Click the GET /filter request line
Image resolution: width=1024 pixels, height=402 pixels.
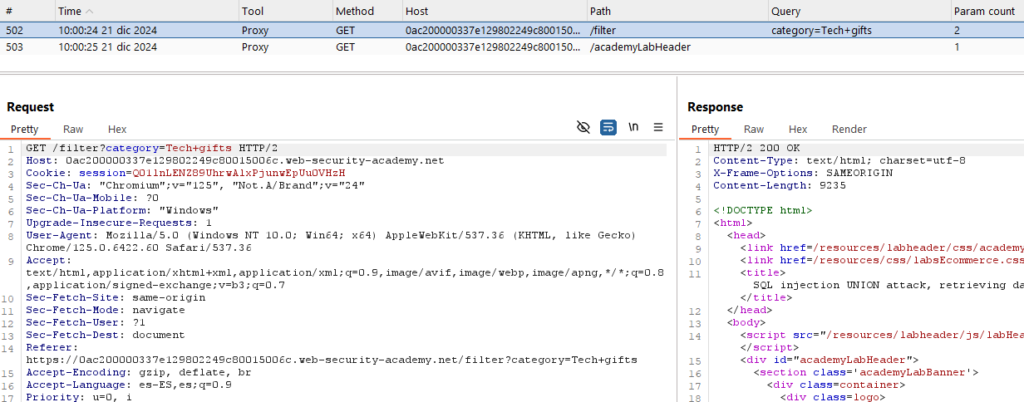point(152,148)
